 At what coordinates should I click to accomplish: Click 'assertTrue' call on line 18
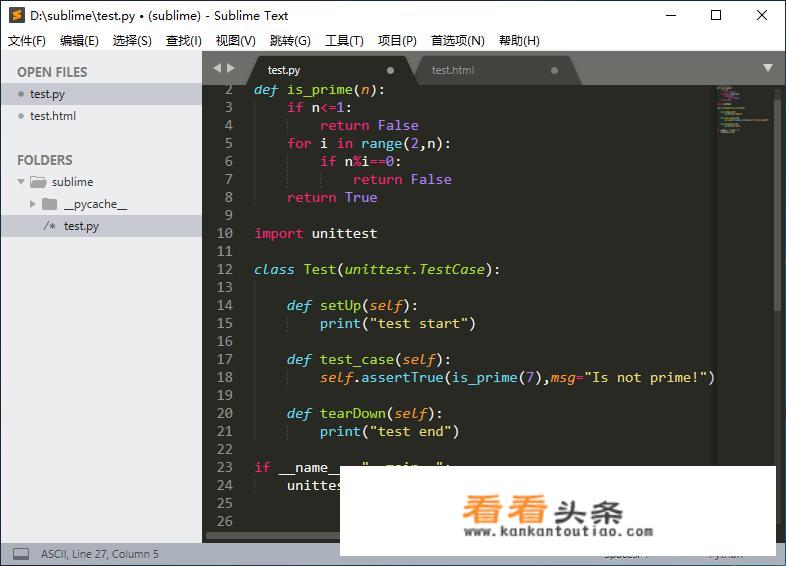(x=402, y=378)
